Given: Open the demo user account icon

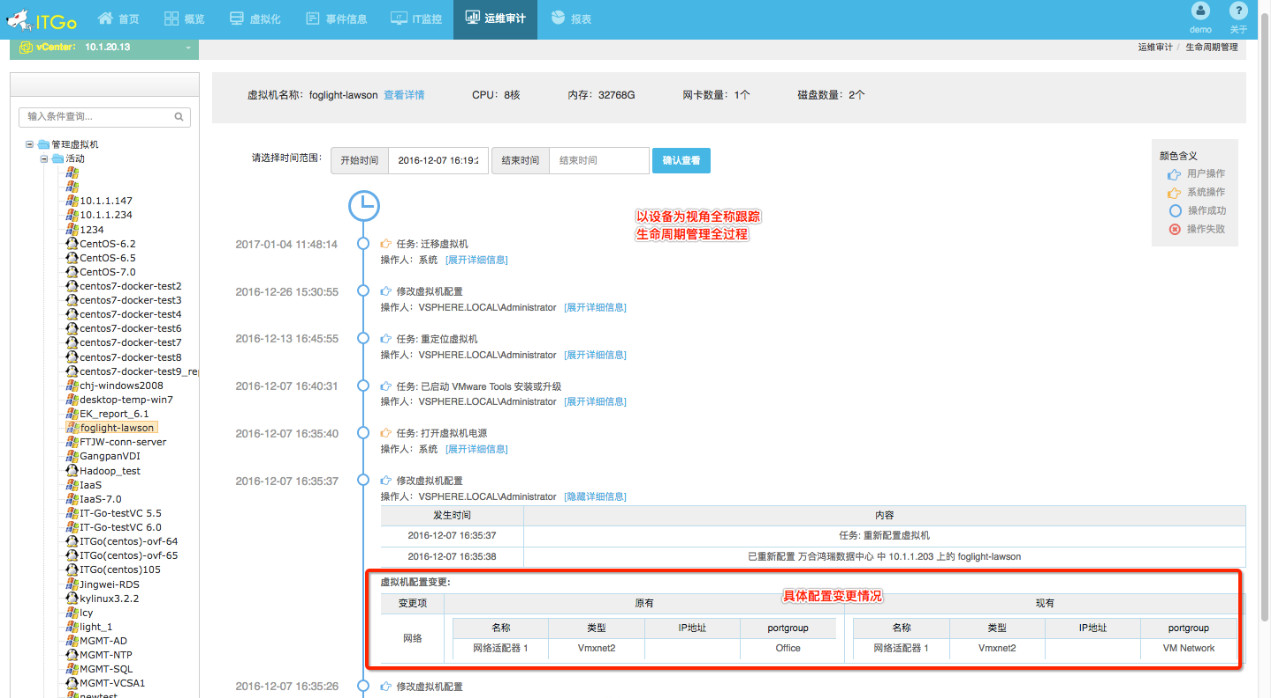Looking at the screenshot, I should tap(1201, 11).
